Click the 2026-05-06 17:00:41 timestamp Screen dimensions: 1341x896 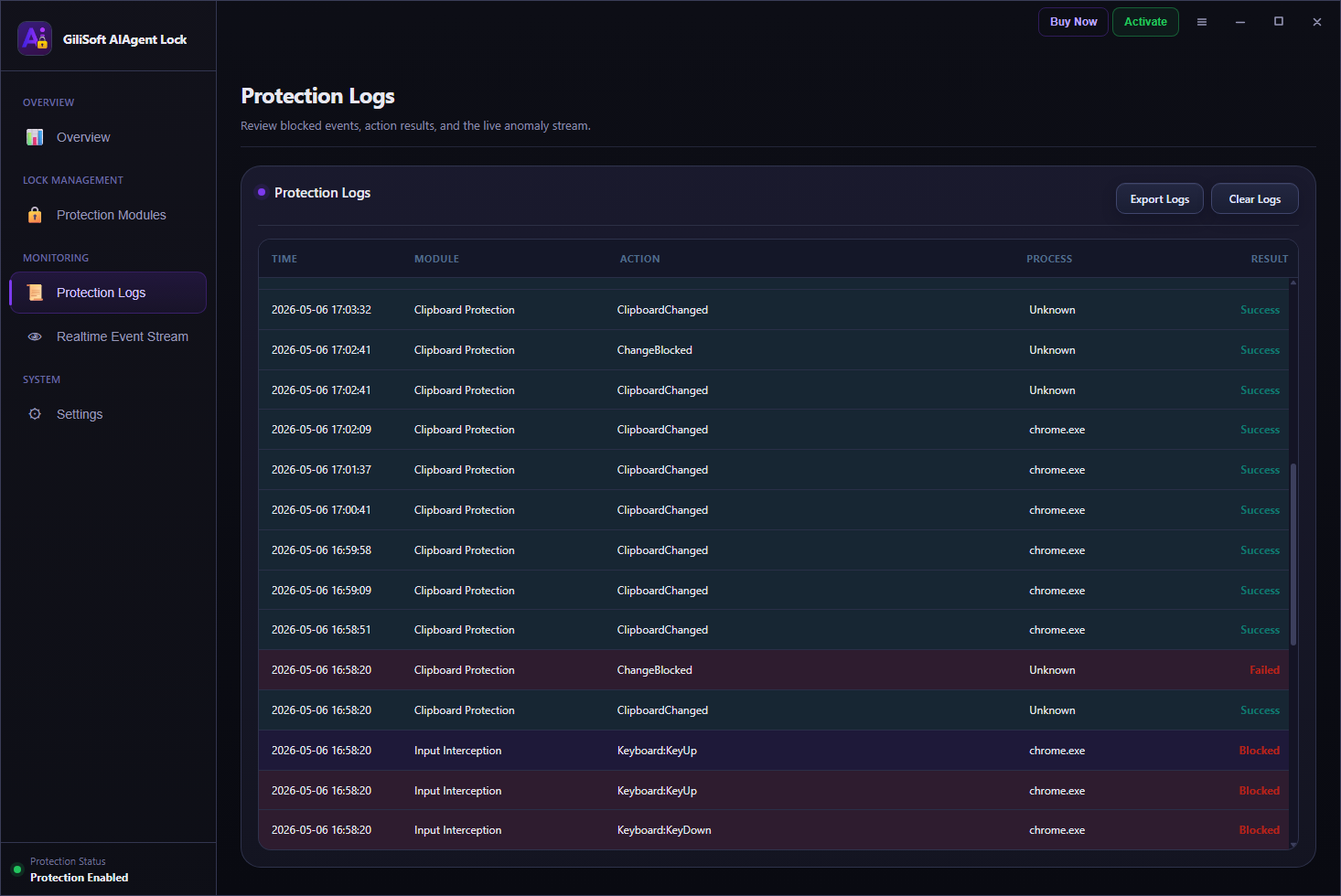click(x=321, y=510)
